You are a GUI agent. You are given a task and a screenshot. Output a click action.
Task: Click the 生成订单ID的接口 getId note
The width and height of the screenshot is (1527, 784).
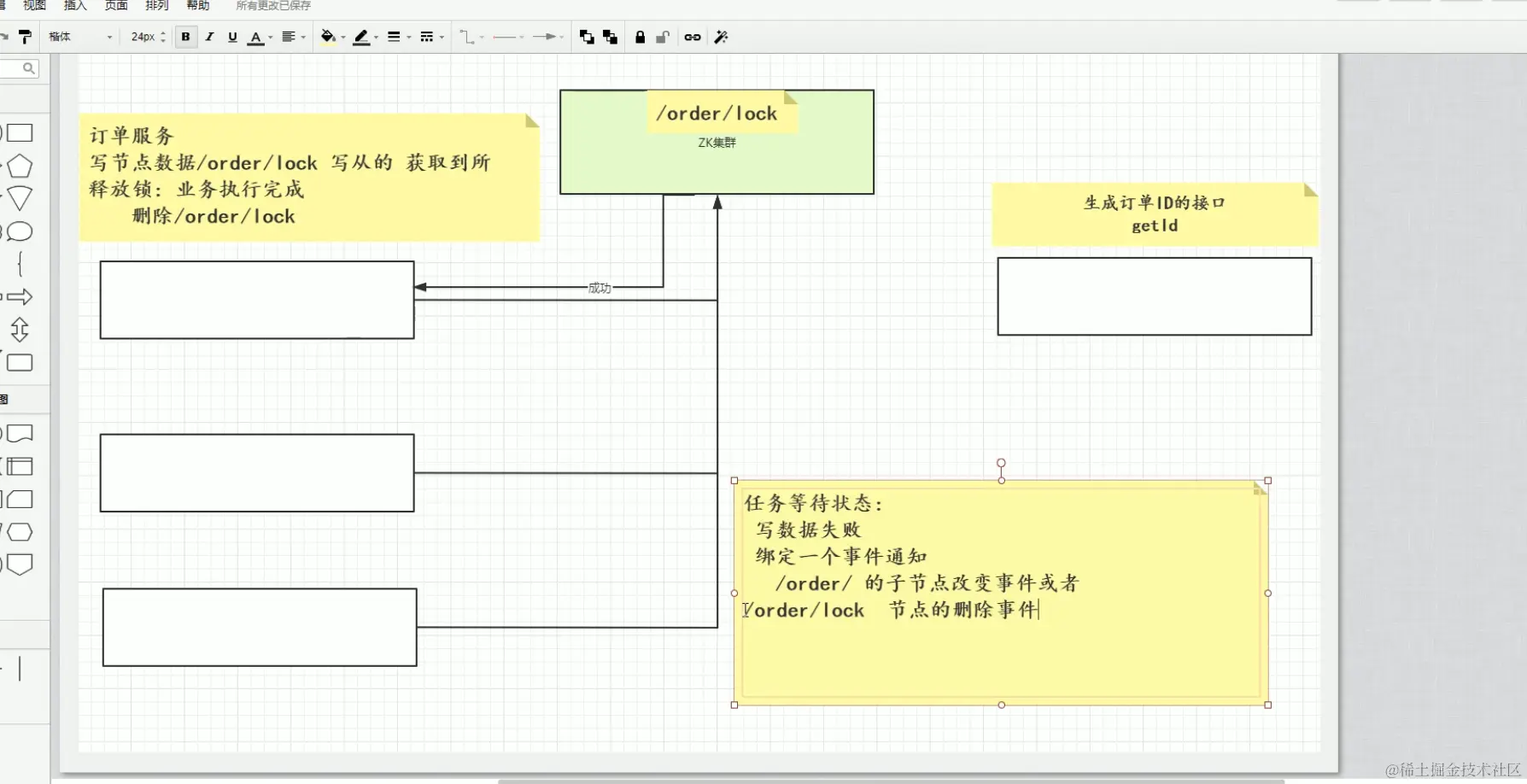pyautogui.click(x=1155, y=214)
